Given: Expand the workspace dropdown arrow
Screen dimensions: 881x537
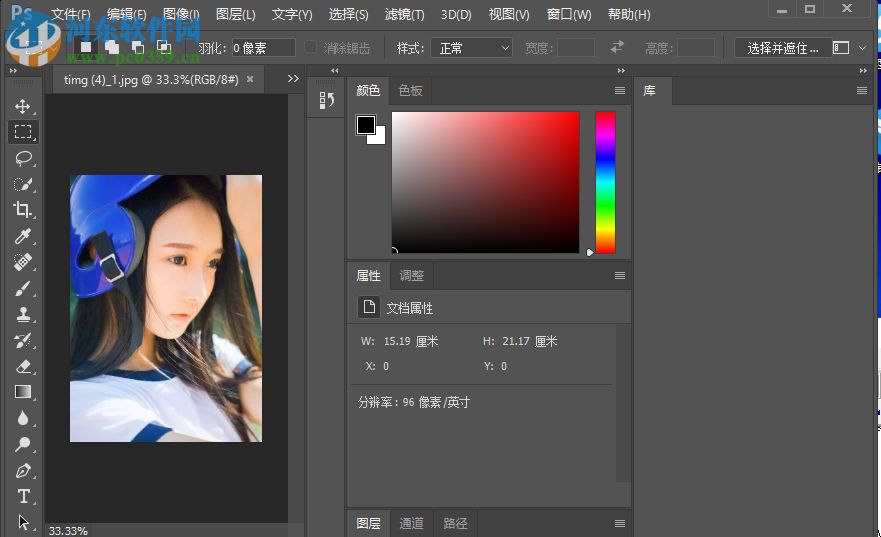Looking at the screenshot, I should point(862,48).
